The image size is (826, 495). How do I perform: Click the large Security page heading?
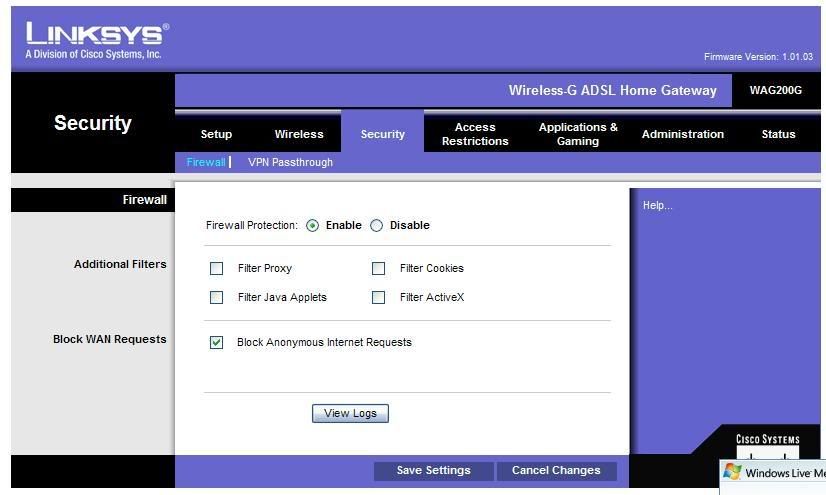93,123
